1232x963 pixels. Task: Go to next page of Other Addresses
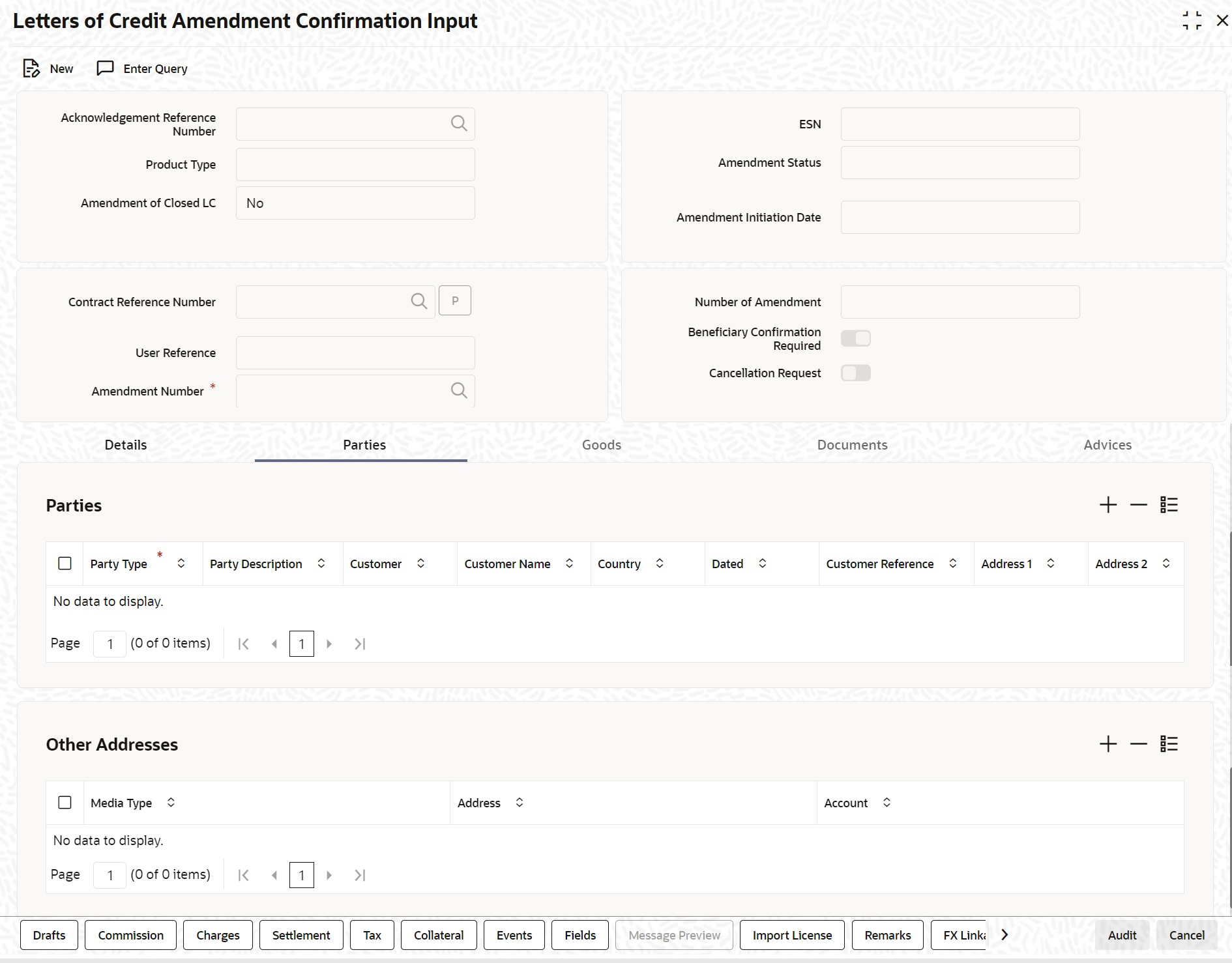coord(329,875)
